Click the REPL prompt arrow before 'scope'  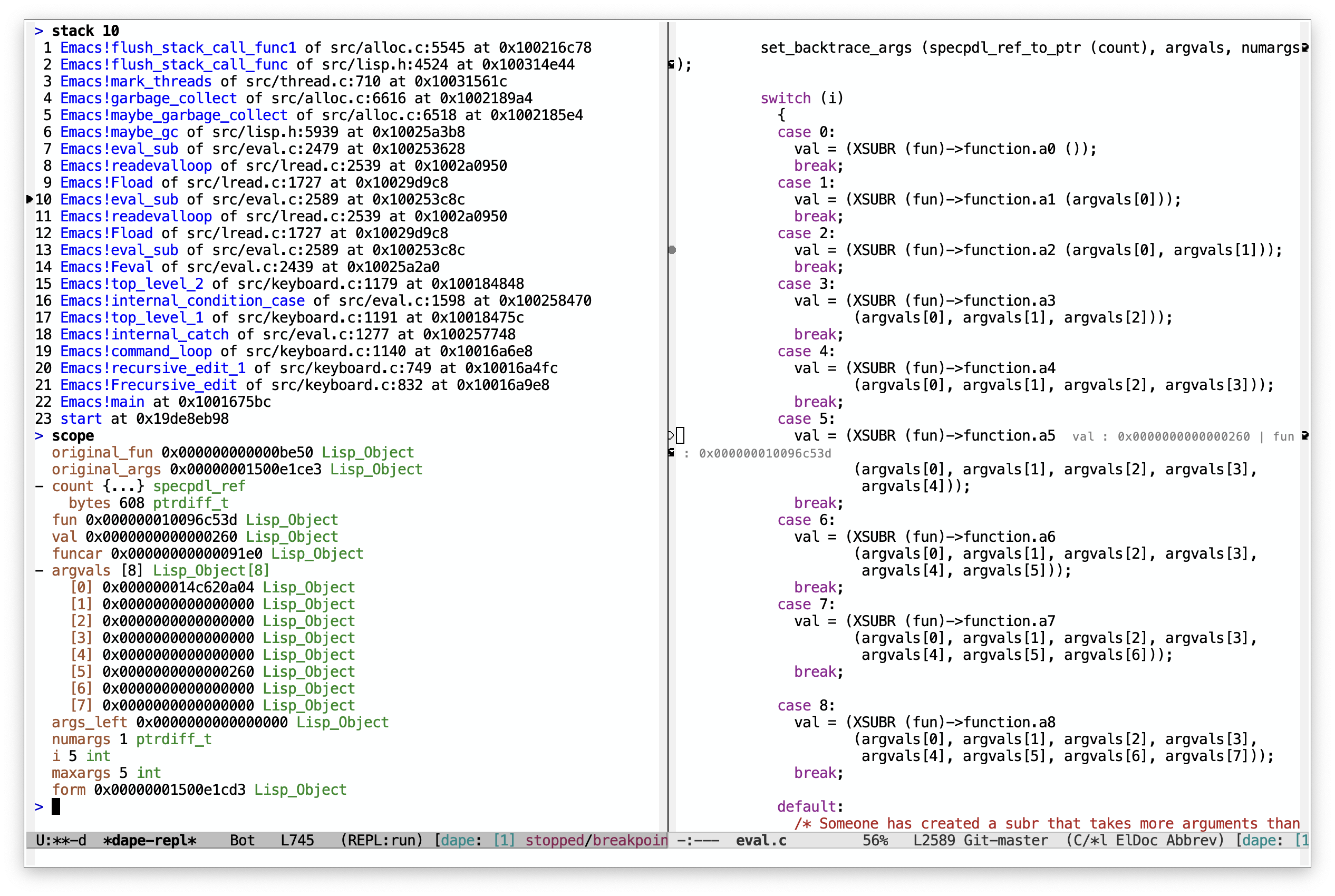click(x=39, y=435)
